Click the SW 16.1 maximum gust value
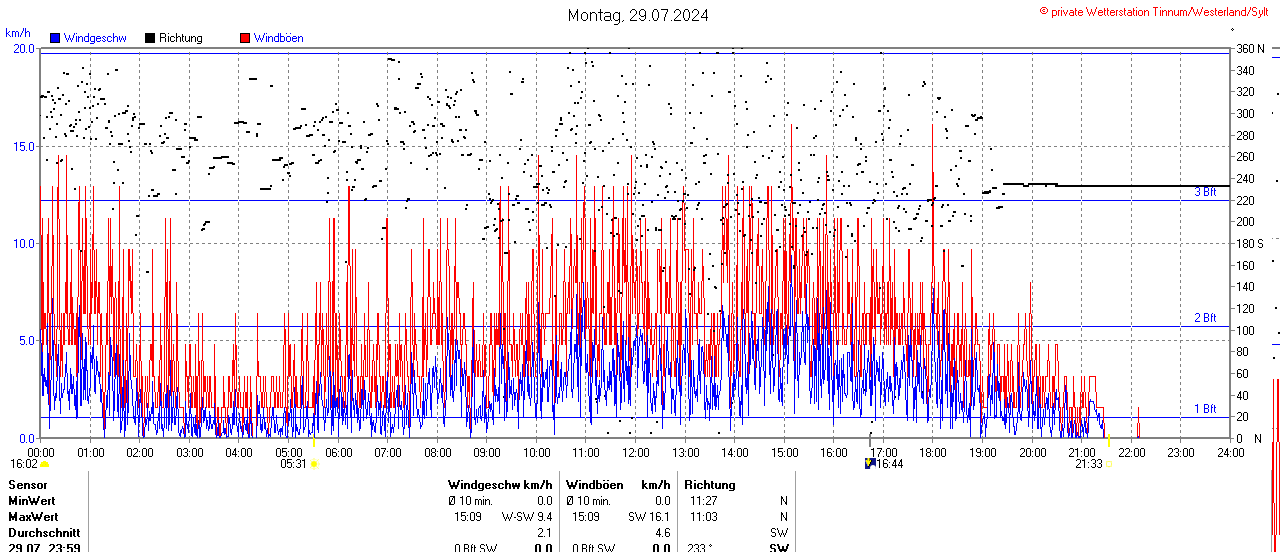The width and height of the screenshot is (1280, 552). tap(650, 517)
